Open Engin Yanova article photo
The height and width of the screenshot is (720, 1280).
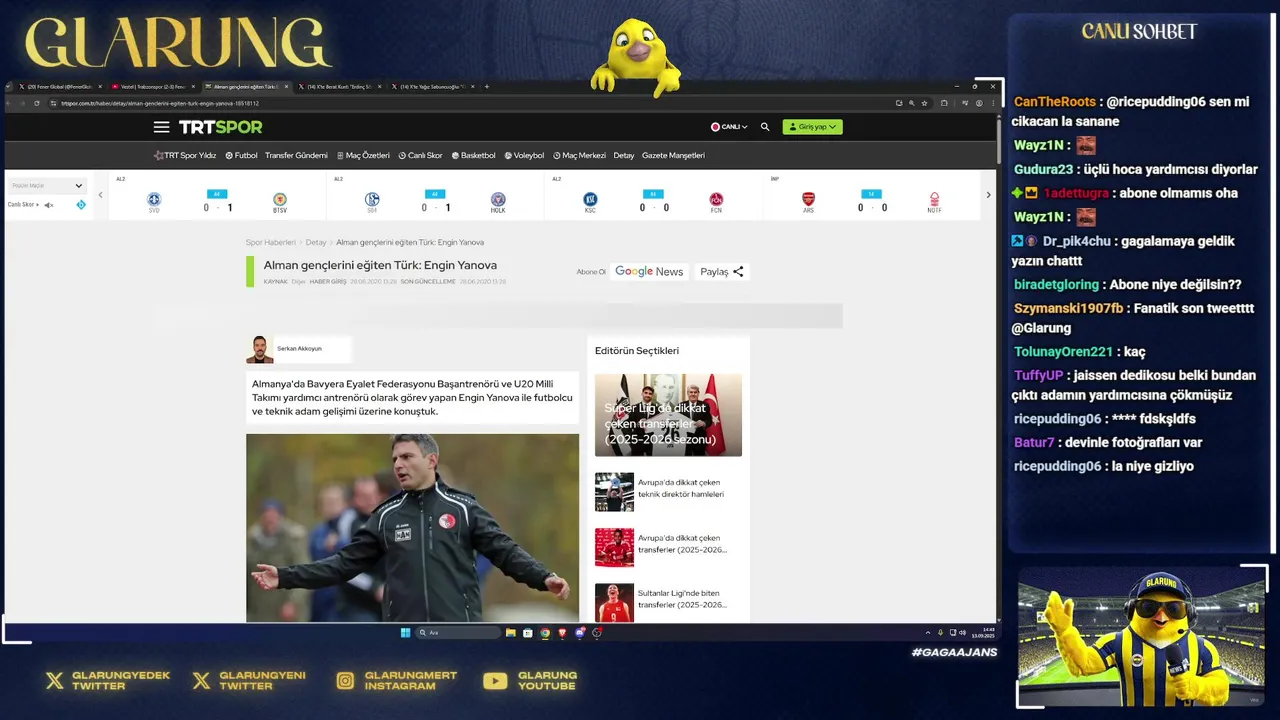(x=412, y=528)
